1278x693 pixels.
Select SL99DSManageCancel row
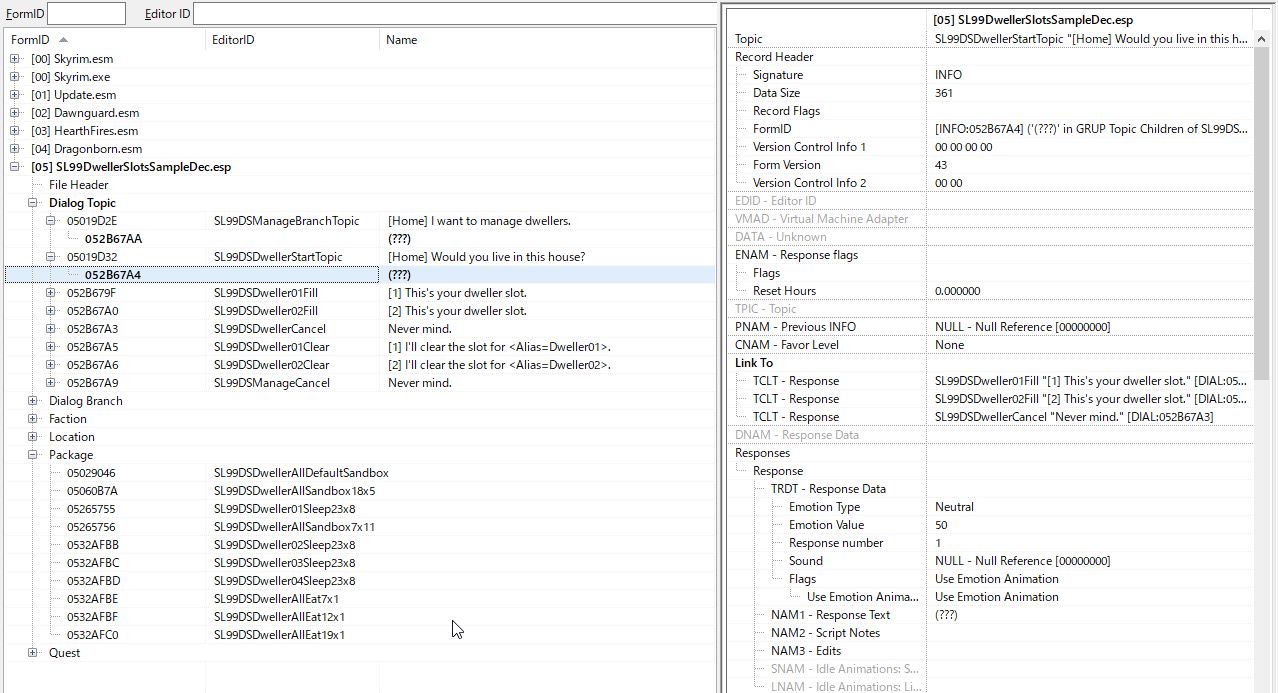pos(360,383)
